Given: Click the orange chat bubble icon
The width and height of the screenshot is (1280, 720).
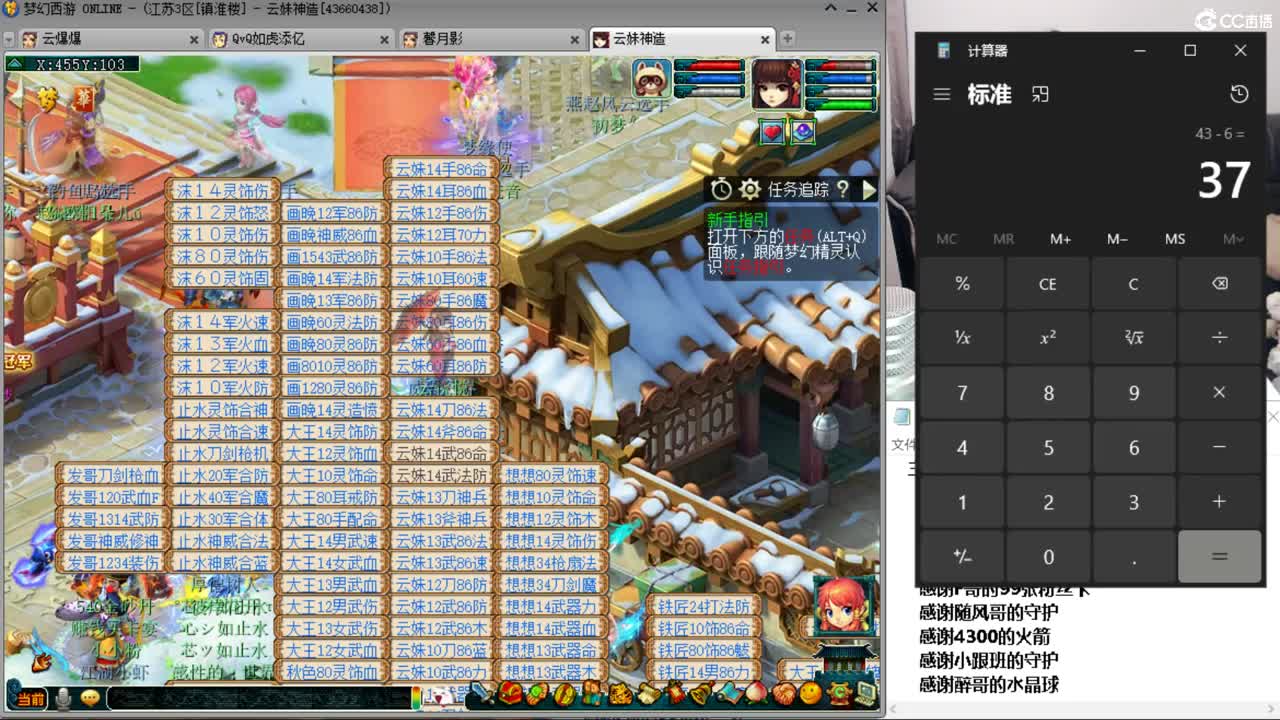Looking at the screenshot, I should (x=90, y=698).
